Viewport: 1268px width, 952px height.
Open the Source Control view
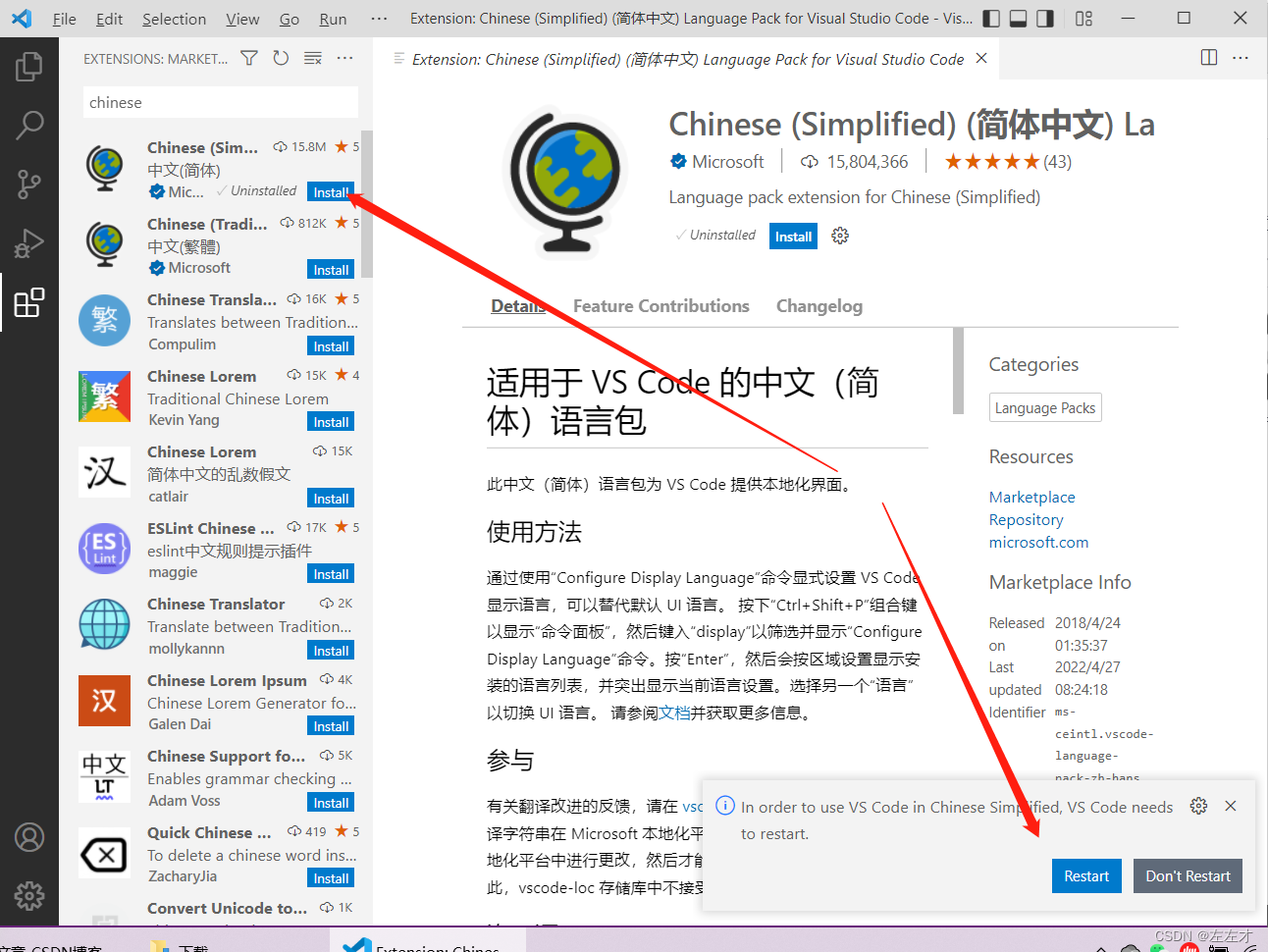point(29,184)
